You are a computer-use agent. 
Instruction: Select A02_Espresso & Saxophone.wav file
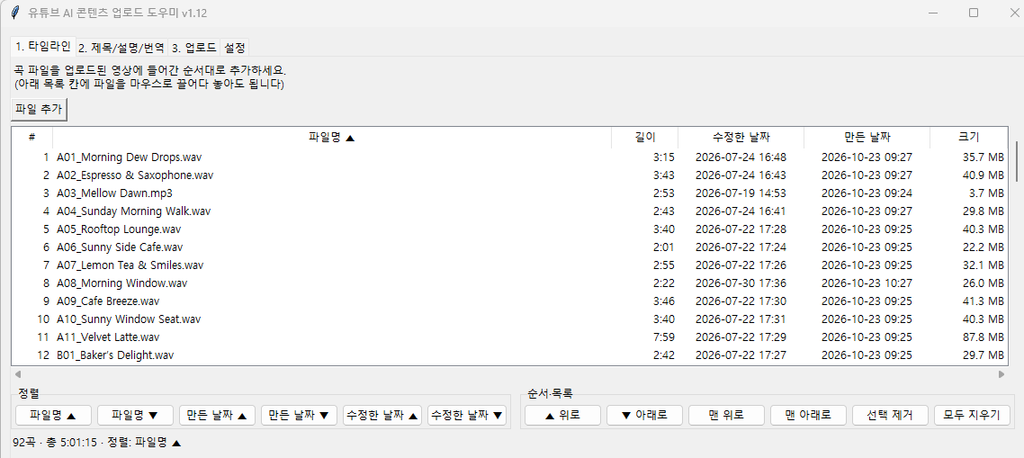(509, 175)
